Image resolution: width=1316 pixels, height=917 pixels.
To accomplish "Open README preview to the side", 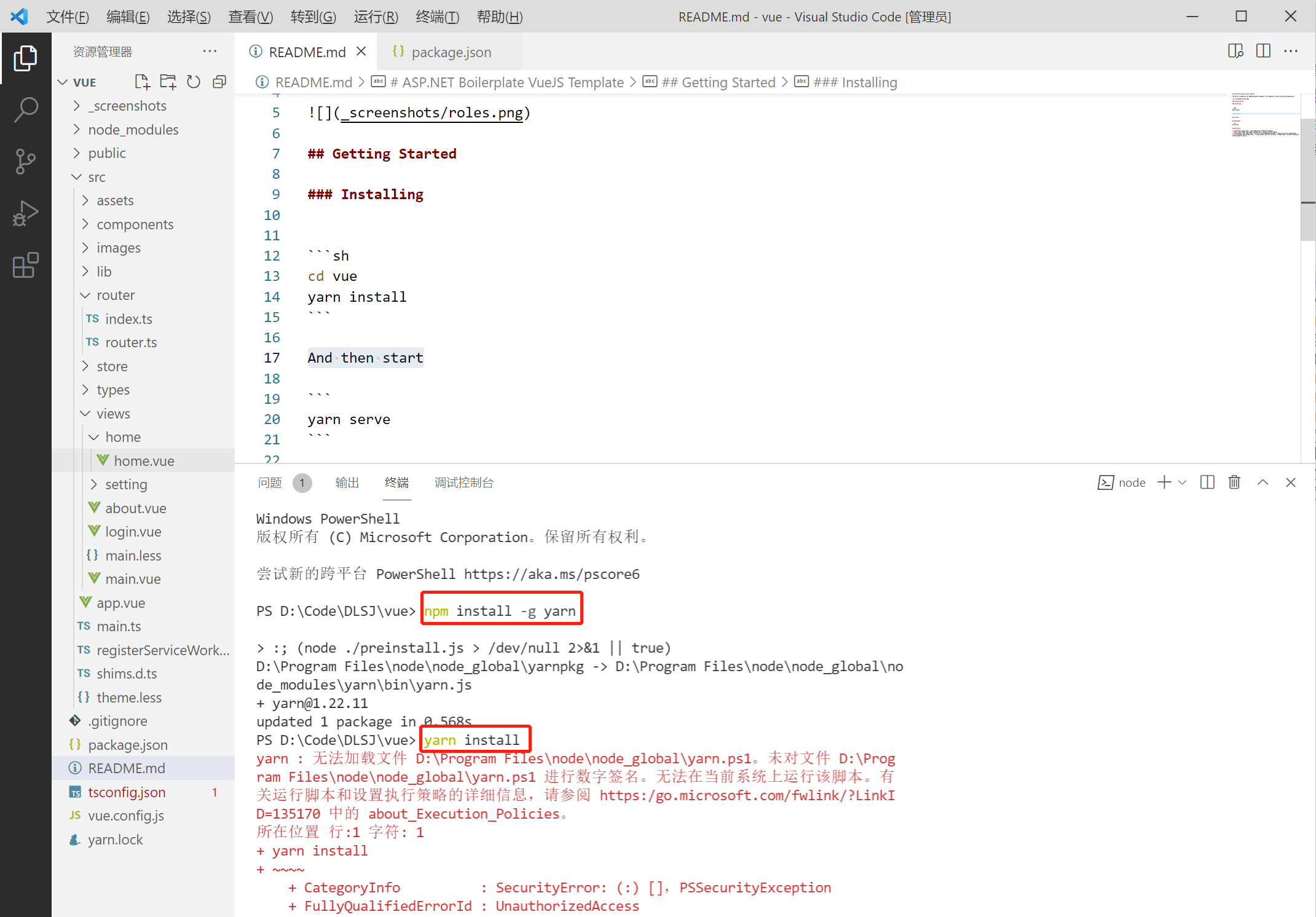I will (1235, 52).
